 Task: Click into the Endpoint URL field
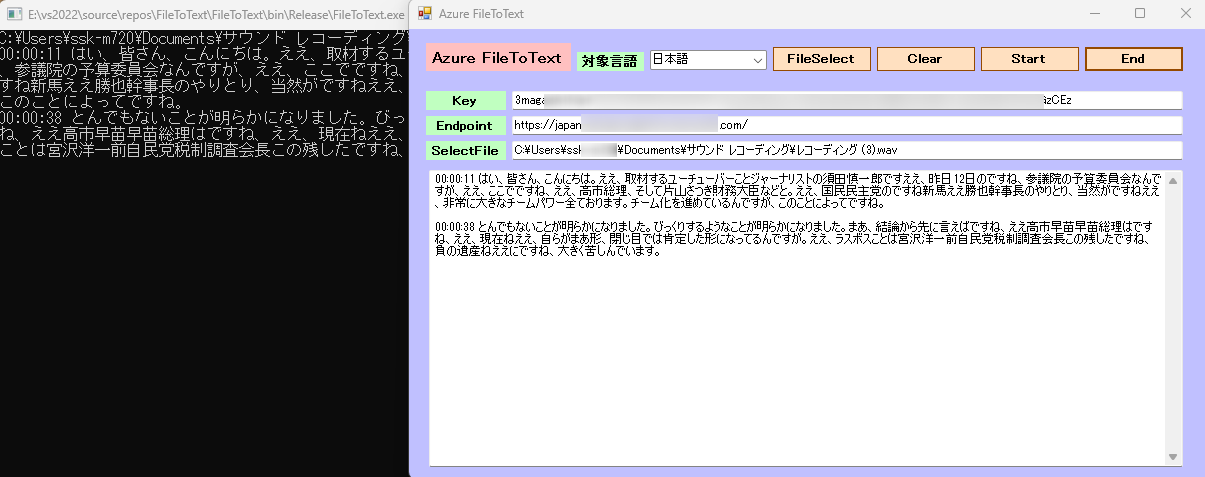(846, 125)
